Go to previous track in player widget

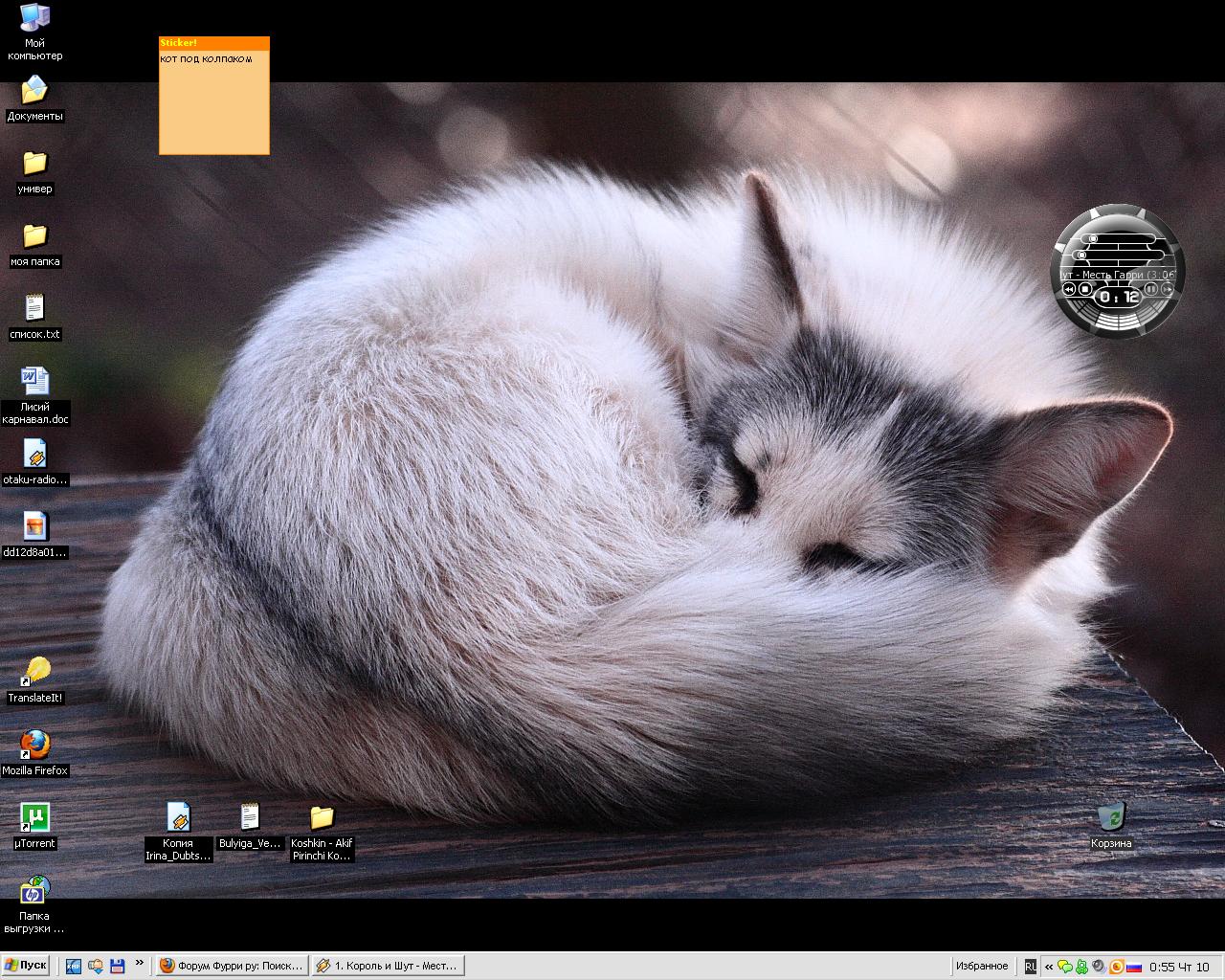pyautogui.click(x=1069, y=289)
